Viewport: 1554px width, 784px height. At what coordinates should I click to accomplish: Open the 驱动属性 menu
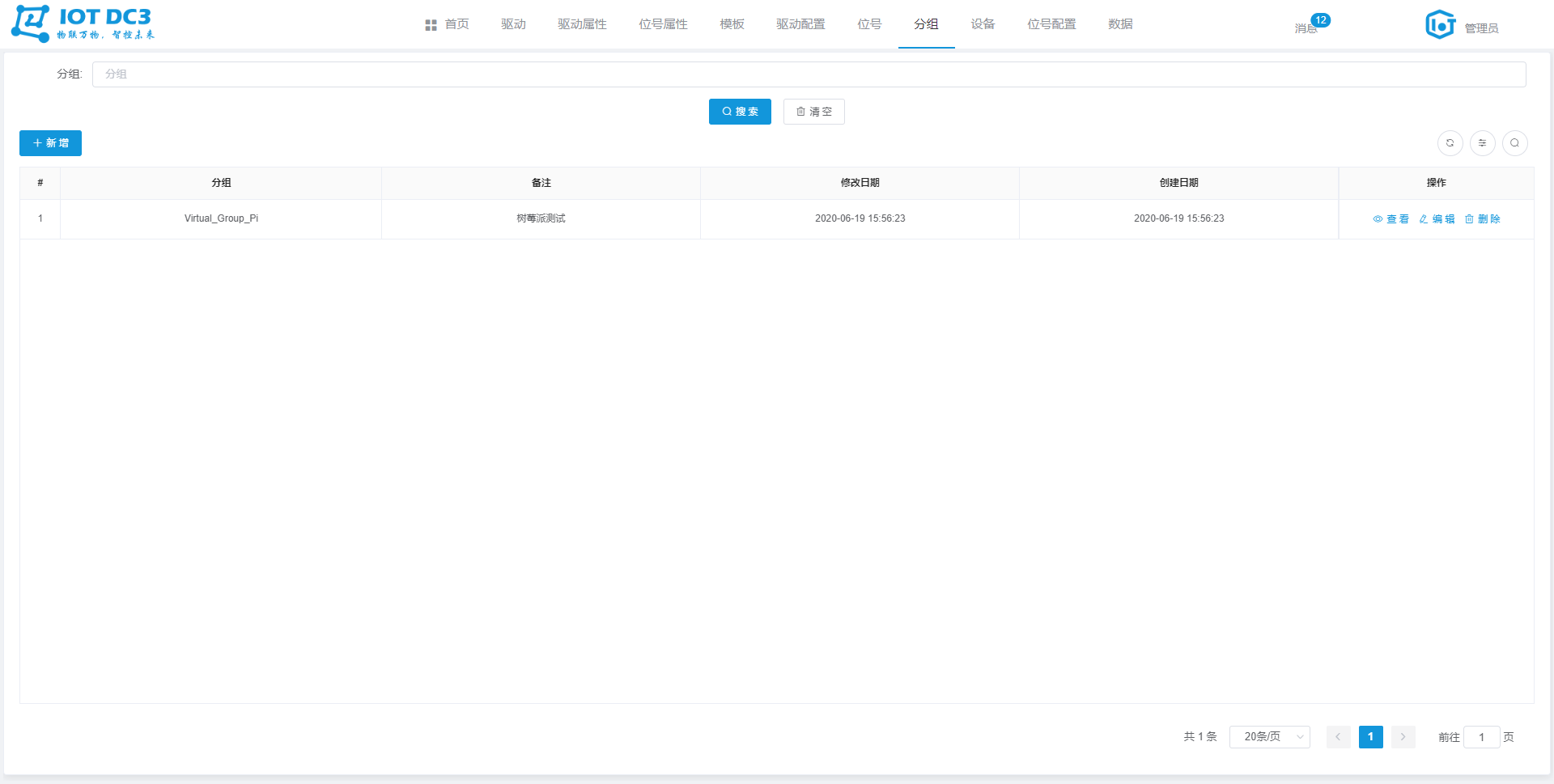tap(582, 24)
